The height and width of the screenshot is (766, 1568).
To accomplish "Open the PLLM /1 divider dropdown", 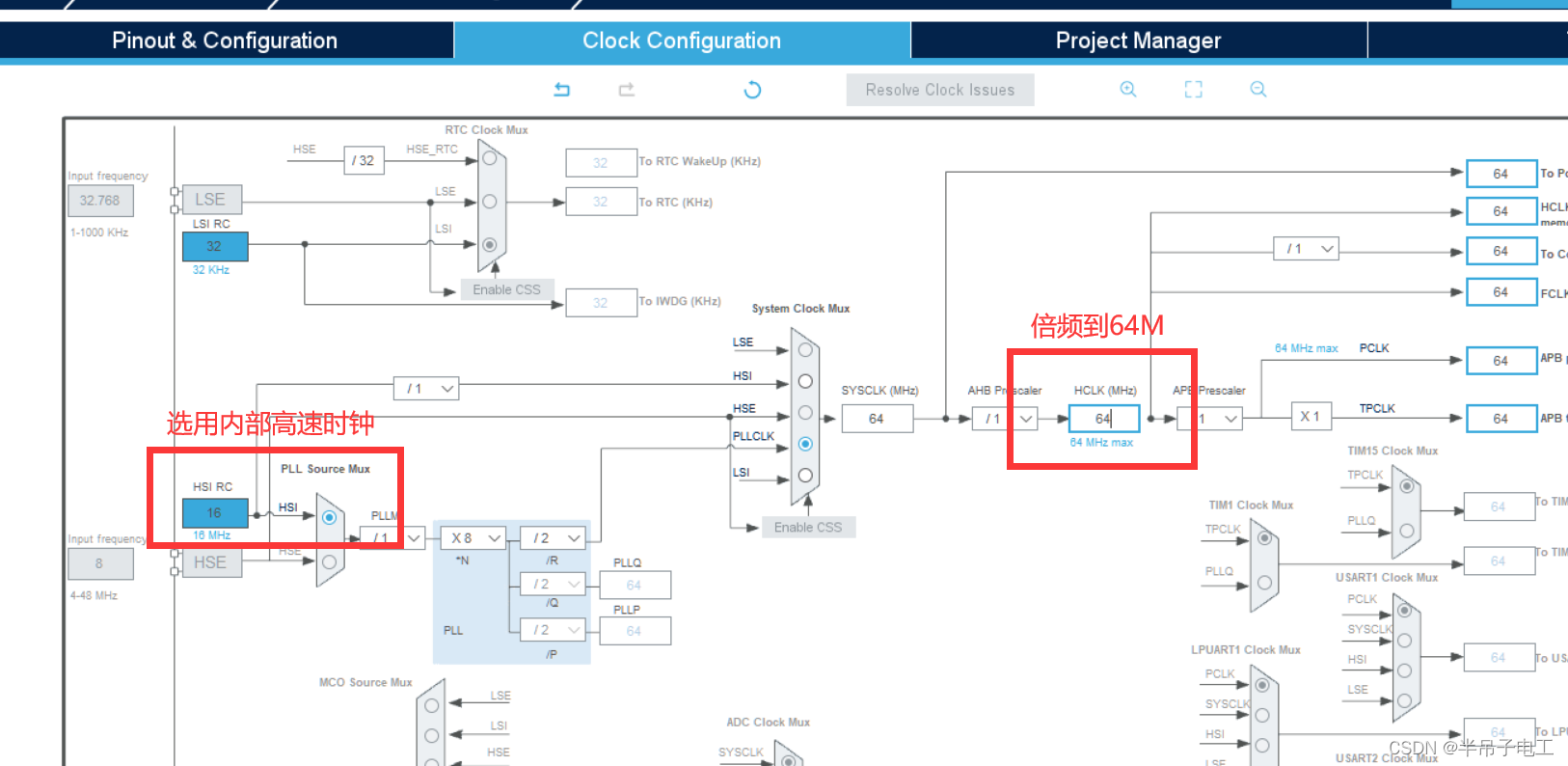I will coord(393,538).
